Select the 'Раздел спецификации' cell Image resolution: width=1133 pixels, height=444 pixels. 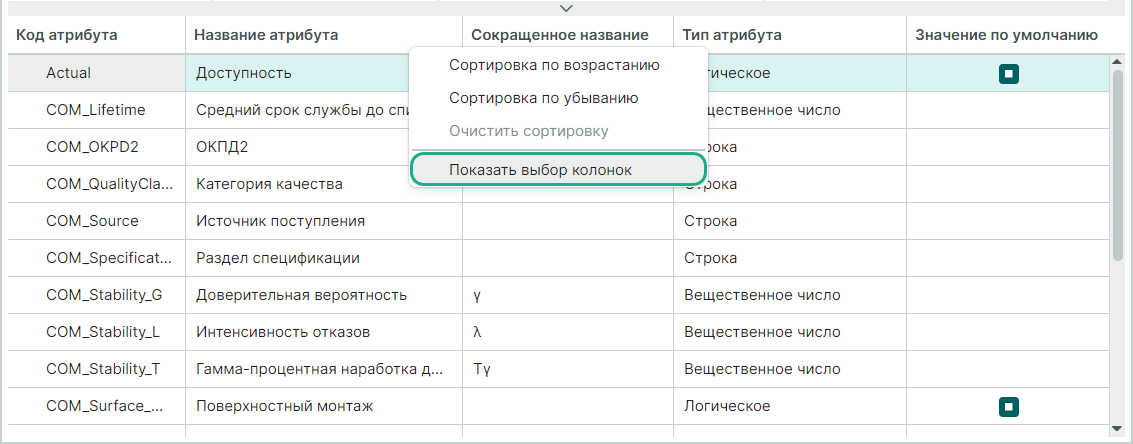278,258
